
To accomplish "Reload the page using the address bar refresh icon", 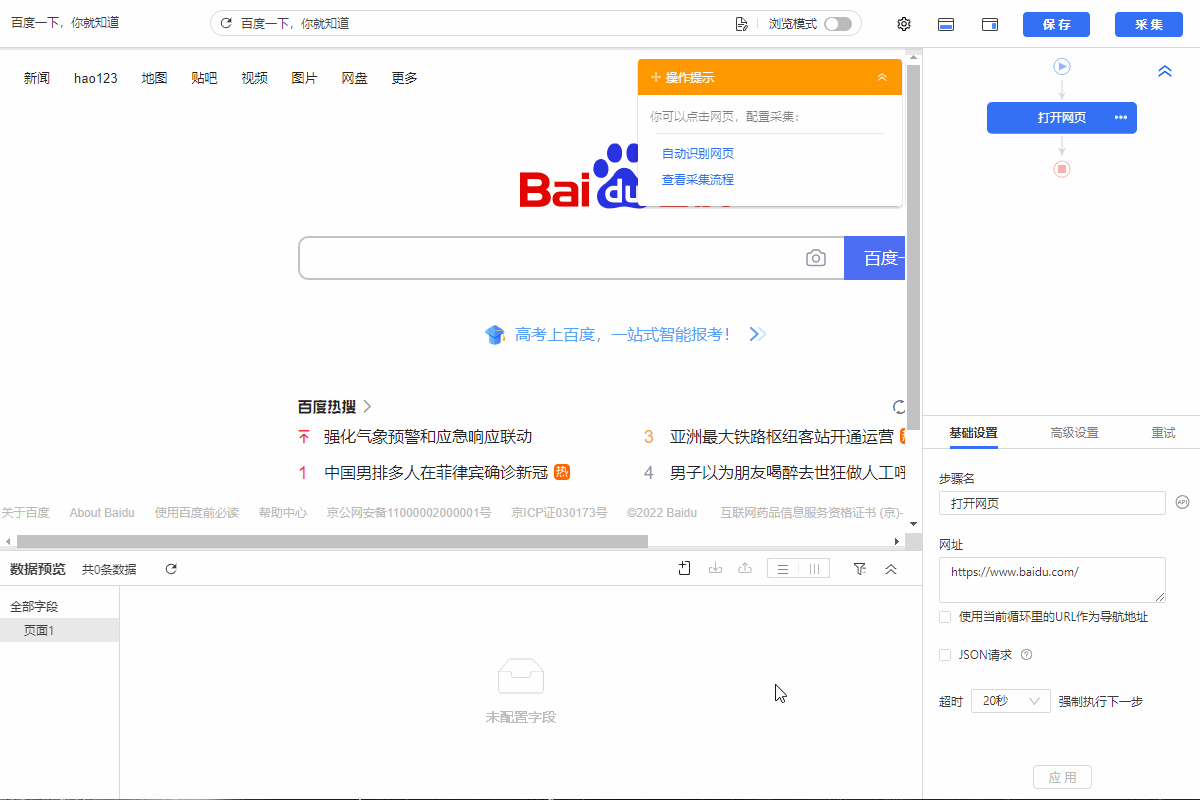I will pyautogui.click(x=226, y=24).
